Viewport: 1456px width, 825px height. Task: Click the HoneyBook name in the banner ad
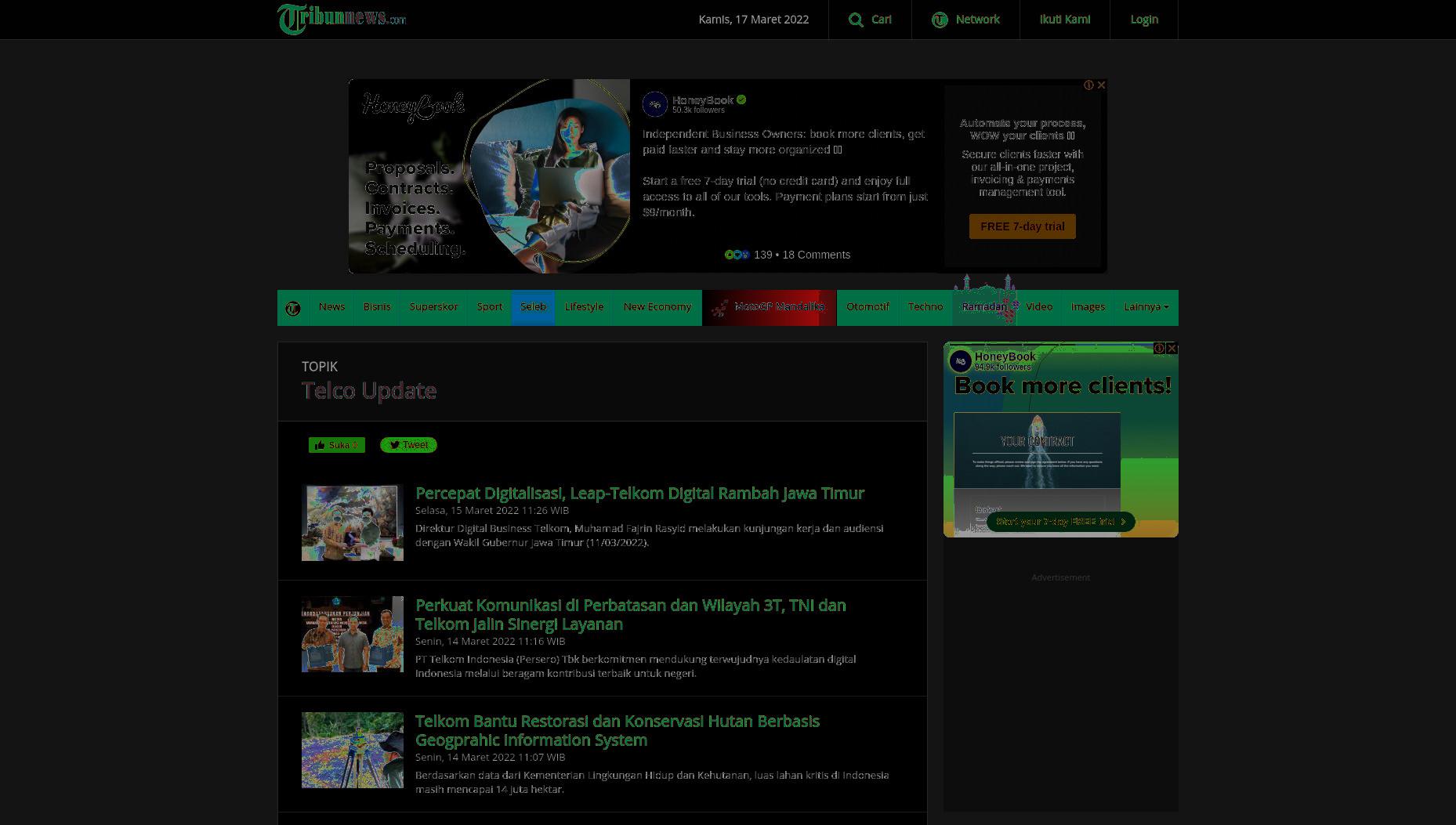pyautogui.click(x=703, y=100)
